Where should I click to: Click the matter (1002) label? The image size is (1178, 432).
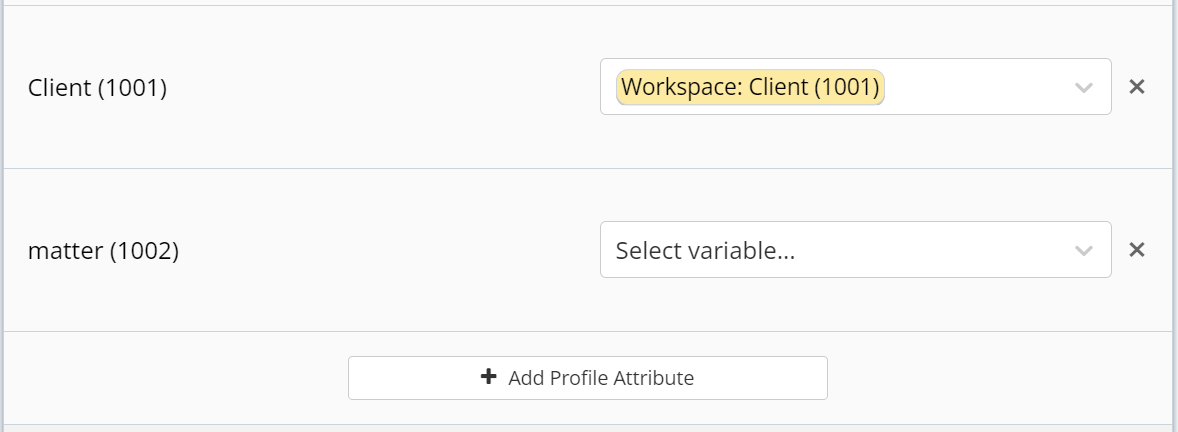coord(103,251)
